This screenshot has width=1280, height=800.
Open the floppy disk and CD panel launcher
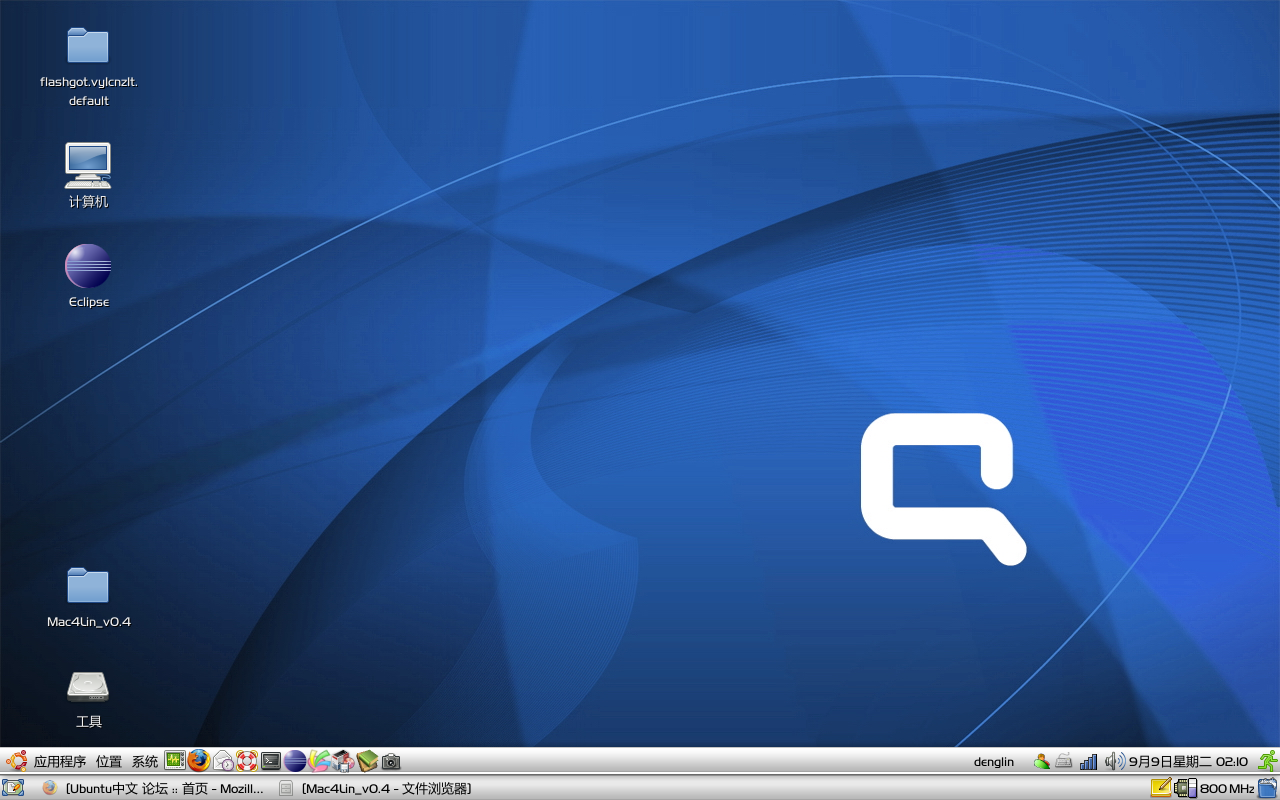point(343,761)
